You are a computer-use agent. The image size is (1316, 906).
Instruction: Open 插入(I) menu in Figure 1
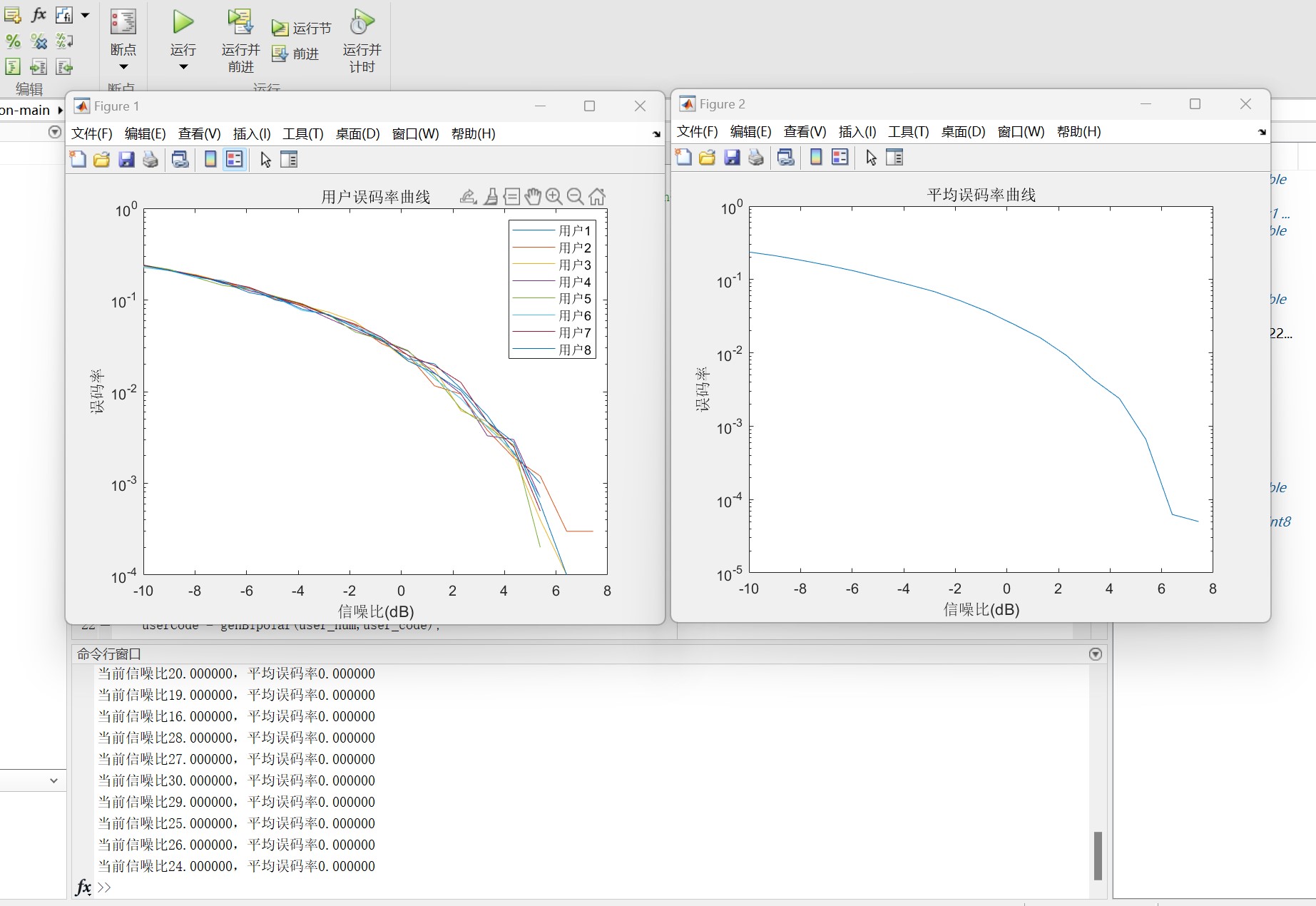pos(252,133)
